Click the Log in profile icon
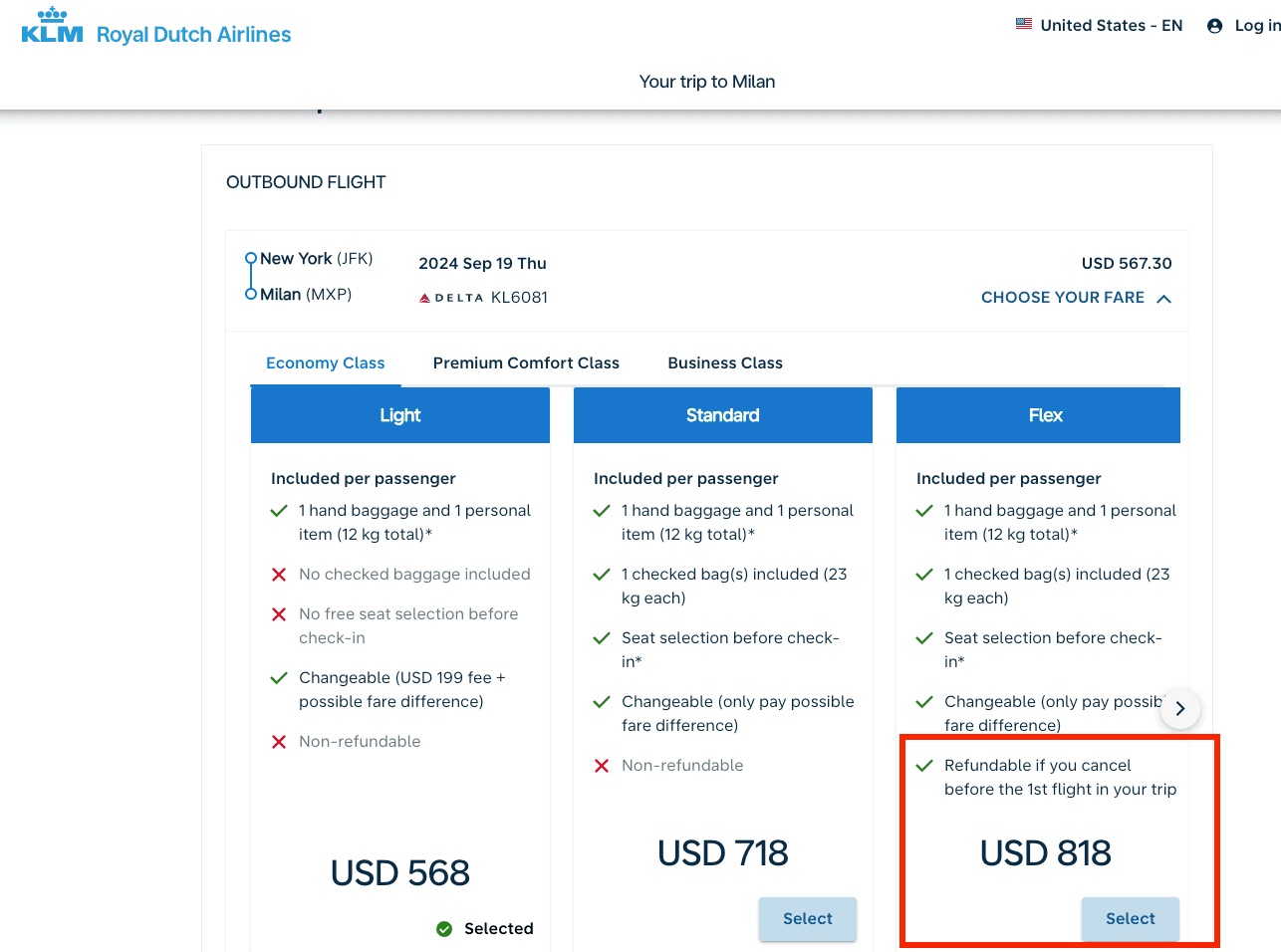The height and width of the screenshot is (952, 1281). pyautogui.click(x=1214, y=26)
